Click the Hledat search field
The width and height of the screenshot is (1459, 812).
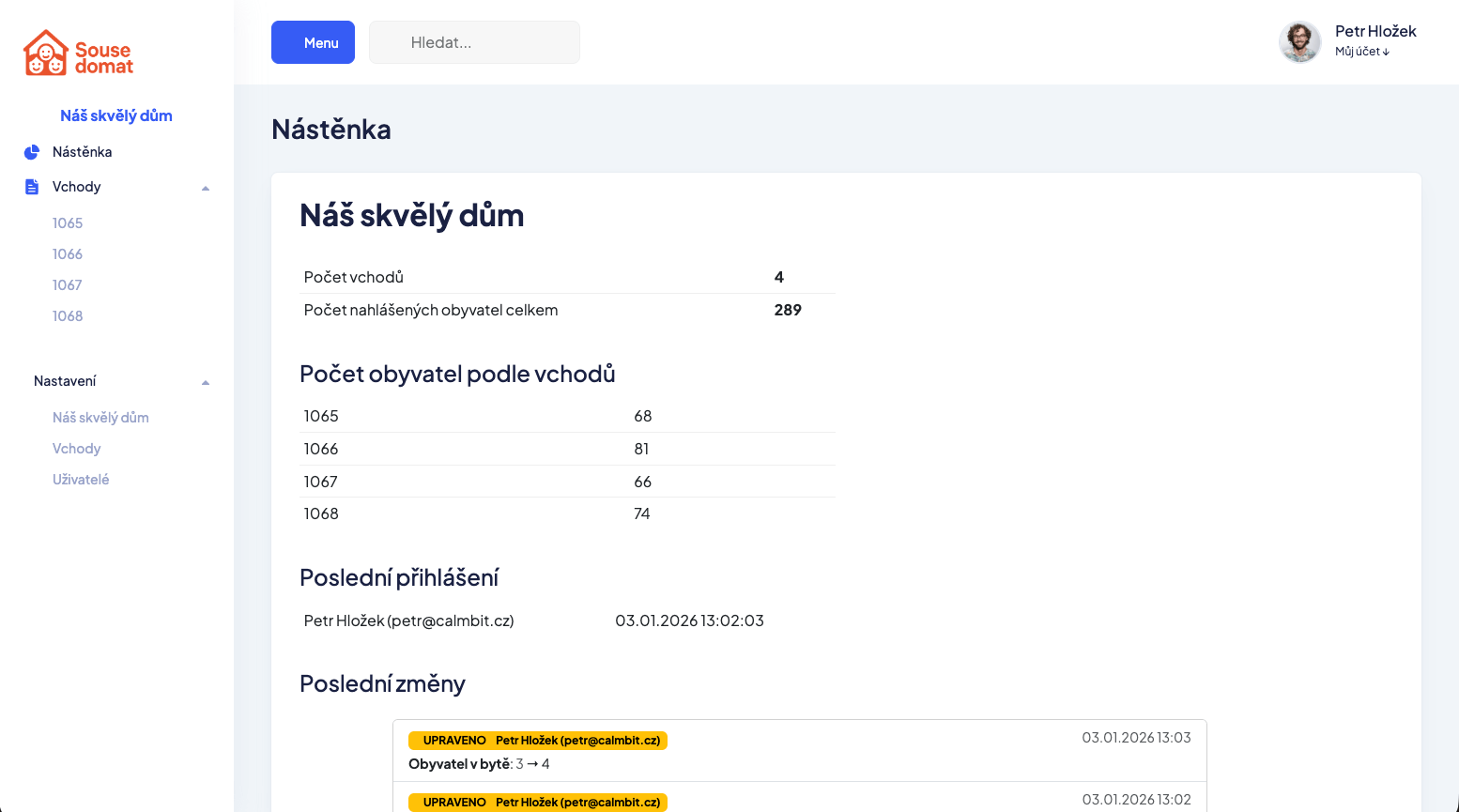click(474, 41)
